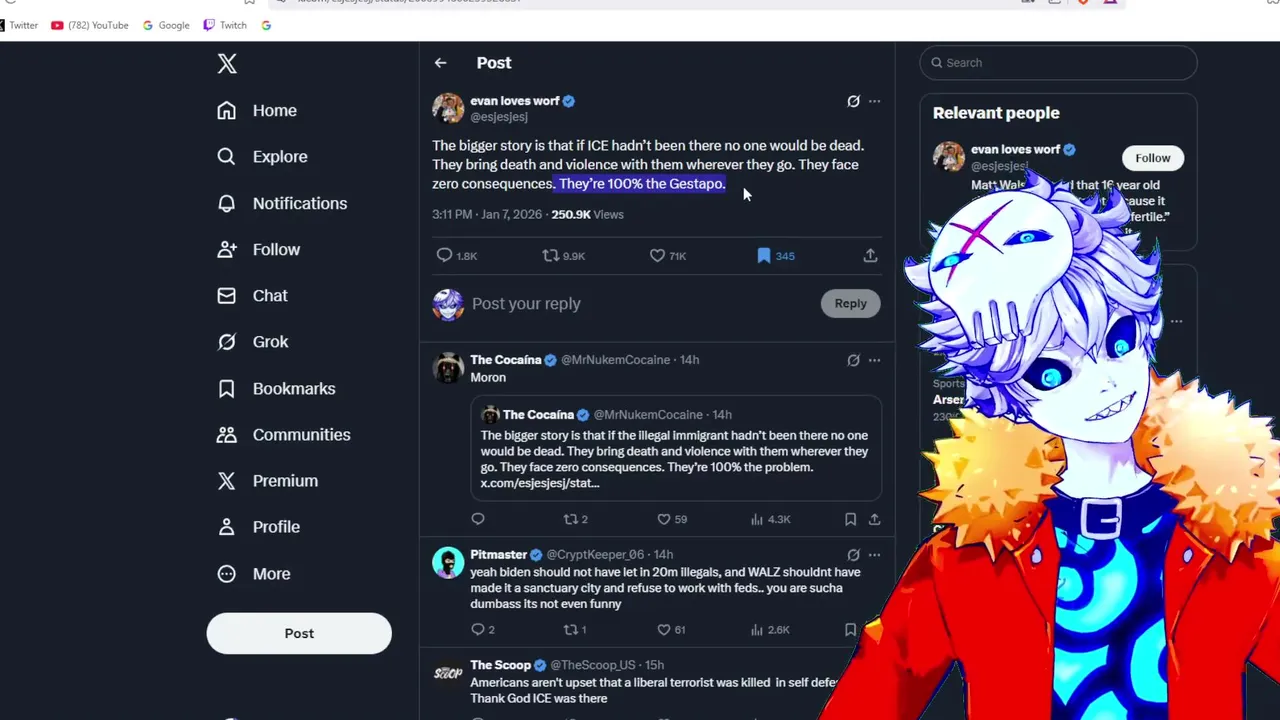The width and height of the screenshot is (1280, 720).
Task: Click the Grok icon on the main post
Action: (x=853, y=101)
